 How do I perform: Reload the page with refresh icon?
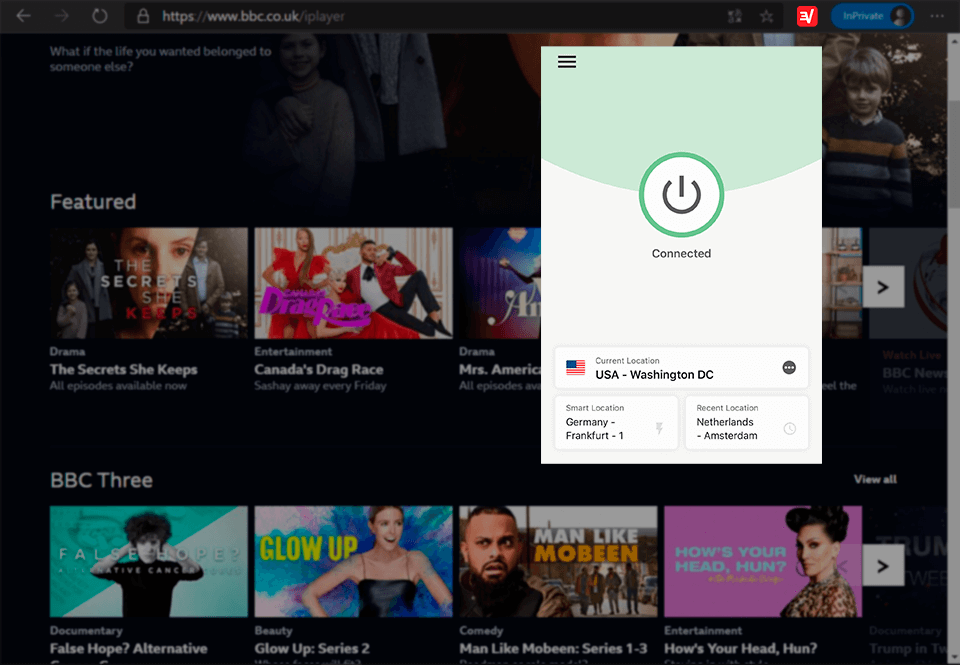pyautogui.click(x=99, y=16)
